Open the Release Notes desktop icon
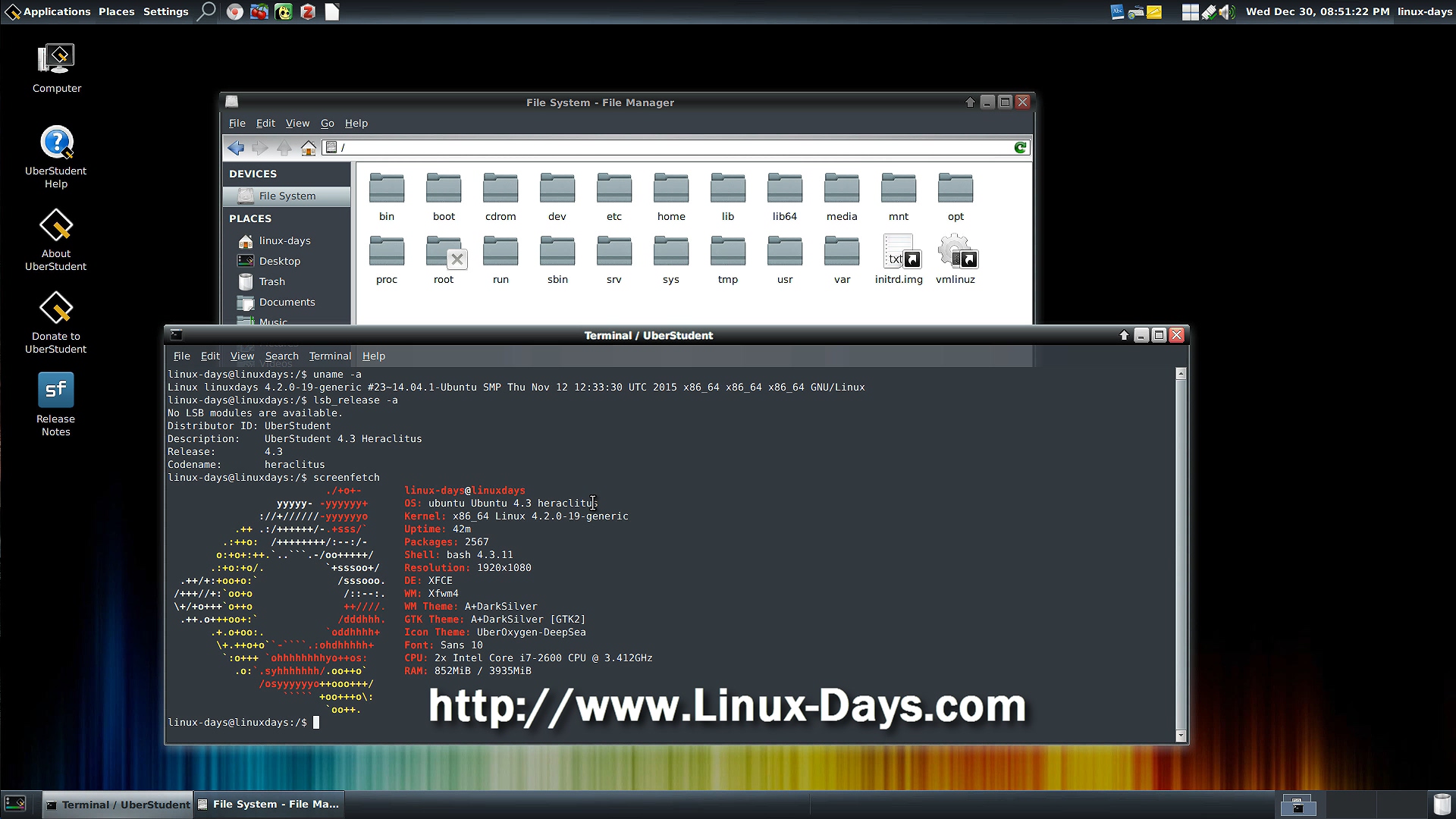 pyautogui.click(x=56, y=405)
